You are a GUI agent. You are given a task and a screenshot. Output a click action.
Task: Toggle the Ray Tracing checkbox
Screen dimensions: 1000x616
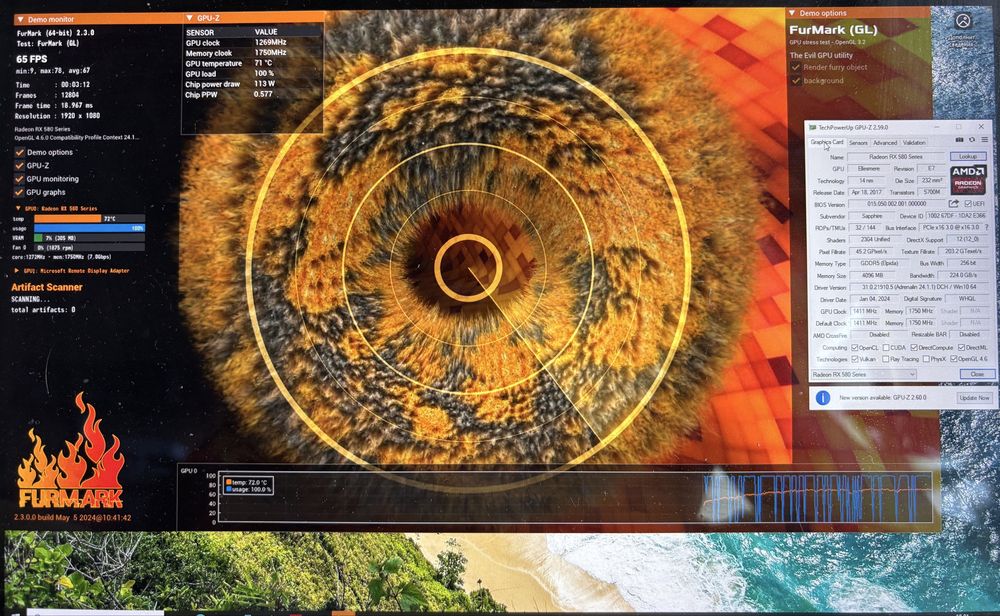click(x=885, y=359)
